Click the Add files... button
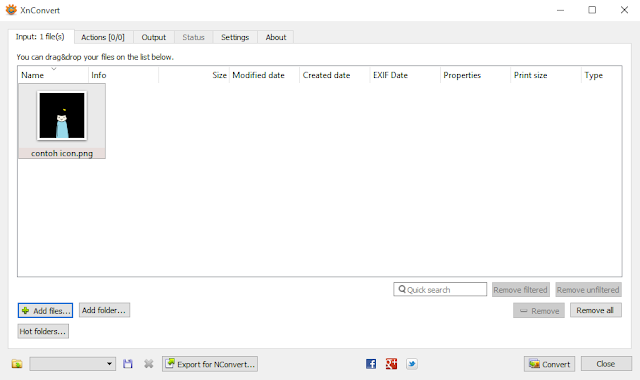Screen dimensions: 640x380 point(45,311)
